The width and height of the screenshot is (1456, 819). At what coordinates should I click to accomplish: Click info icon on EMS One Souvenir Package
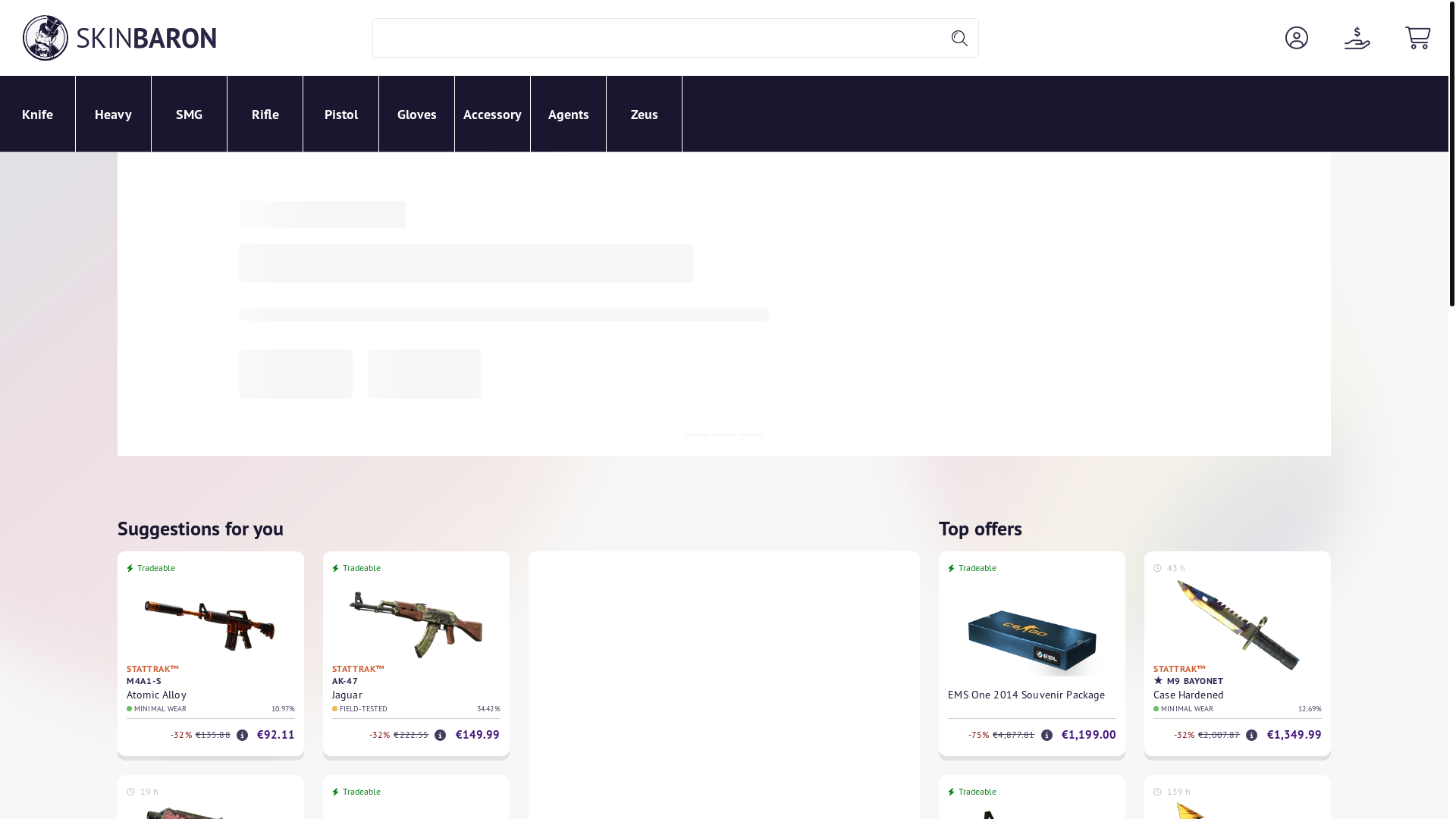click(x=1046, y=735)
